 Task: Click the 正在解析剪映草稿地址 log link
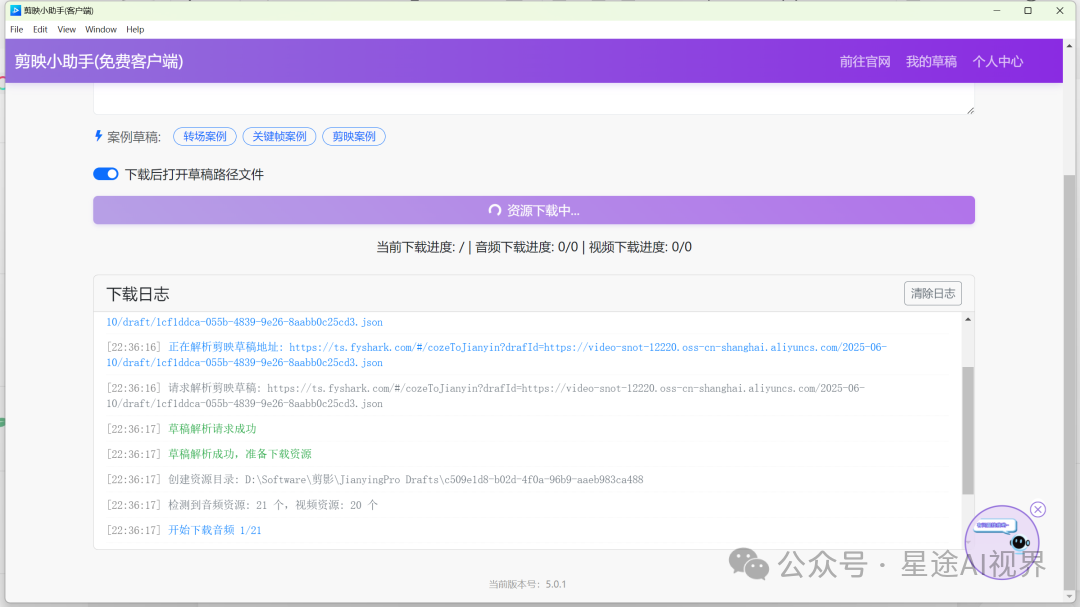click(496, 355)
